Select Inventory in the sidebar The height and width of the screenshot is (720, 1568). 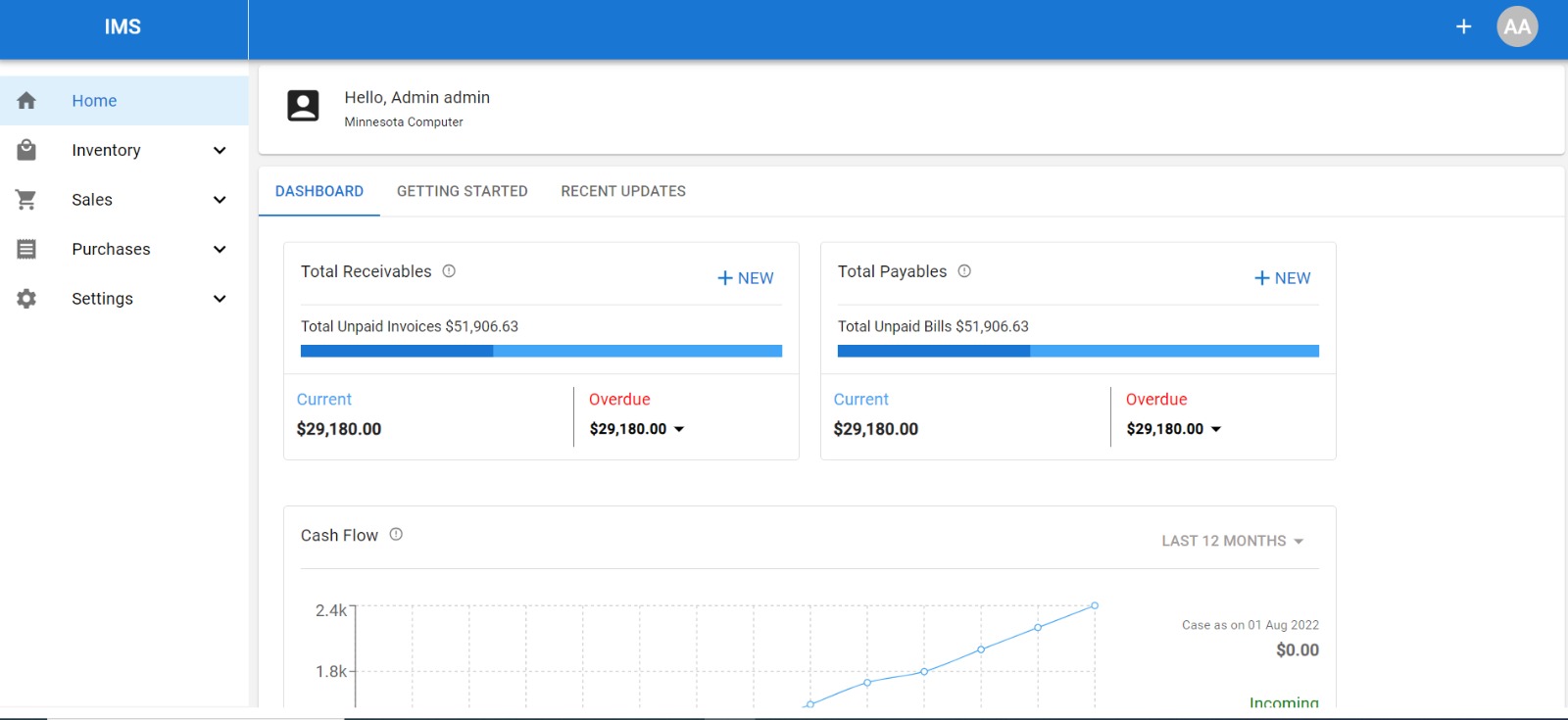point(123,150)
